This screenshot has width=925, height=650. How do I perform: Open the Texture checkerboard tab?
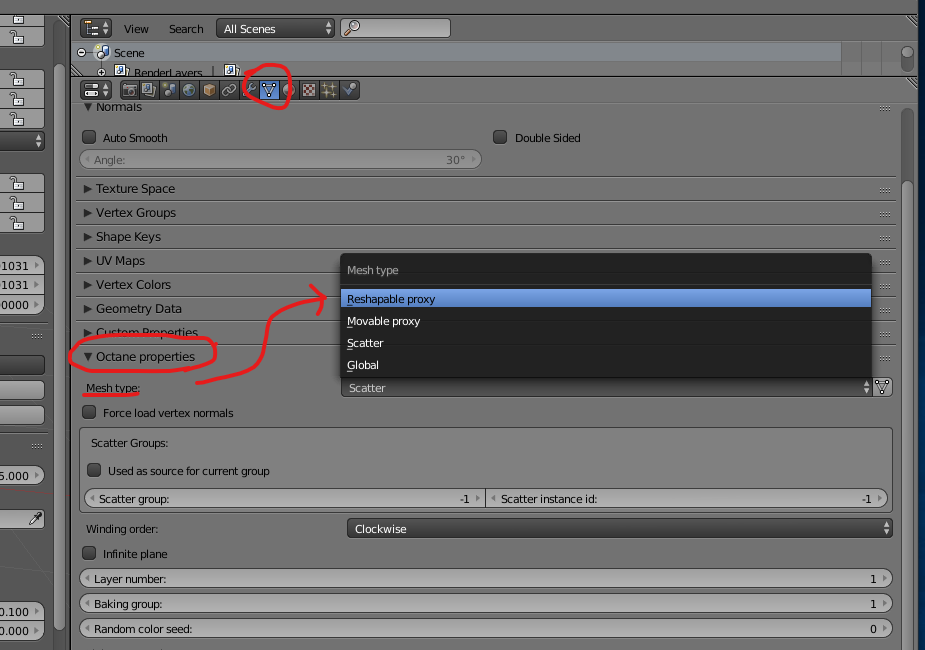[309, 90]
